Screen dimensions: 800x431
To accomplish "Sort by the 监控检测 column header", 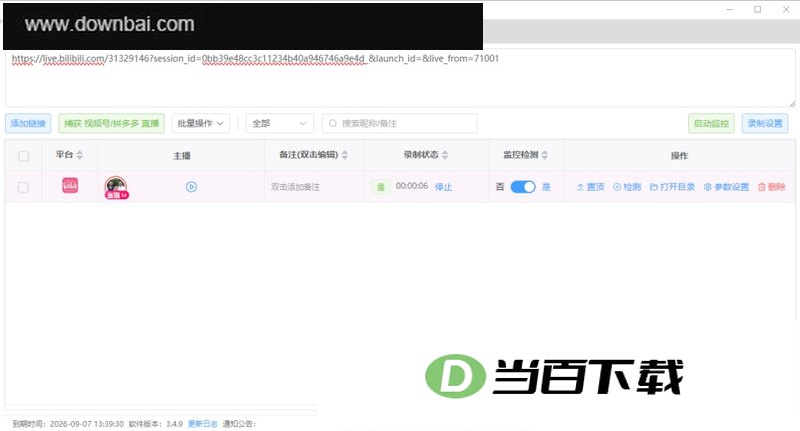I will point(526,155).
